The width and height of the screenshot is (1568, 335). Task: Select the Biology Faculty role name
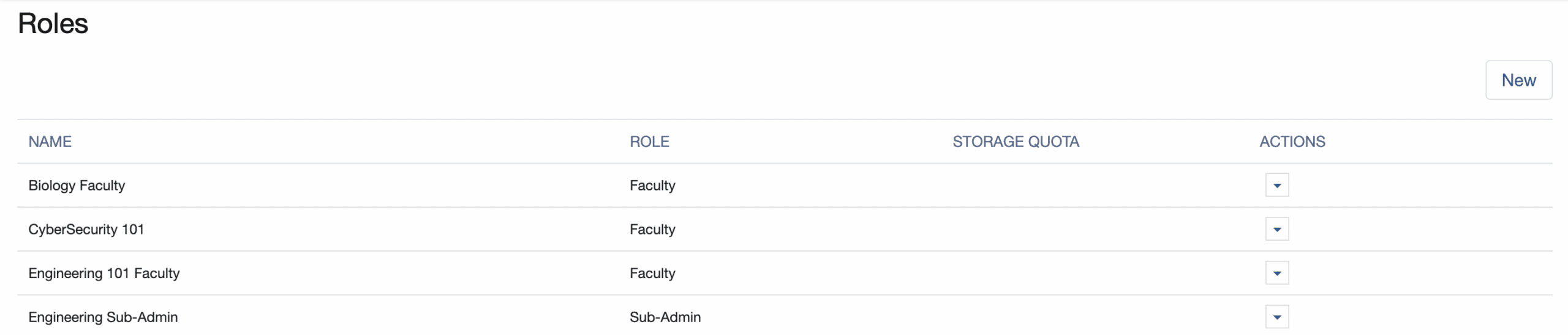tap(77, 186)
